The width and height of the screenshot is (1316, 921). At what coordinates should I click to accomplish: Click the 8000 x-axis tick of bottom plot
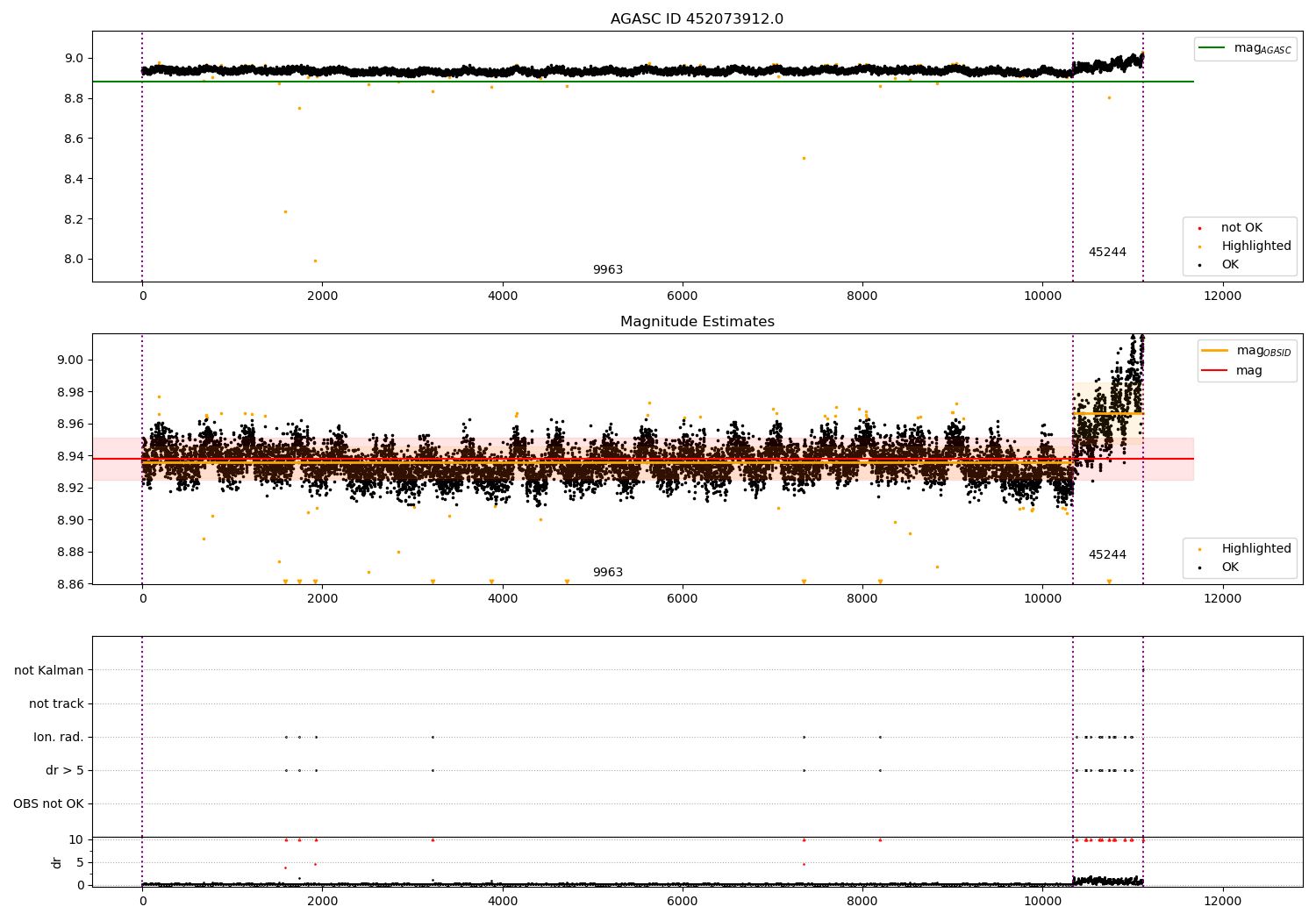tap(862, 901)
